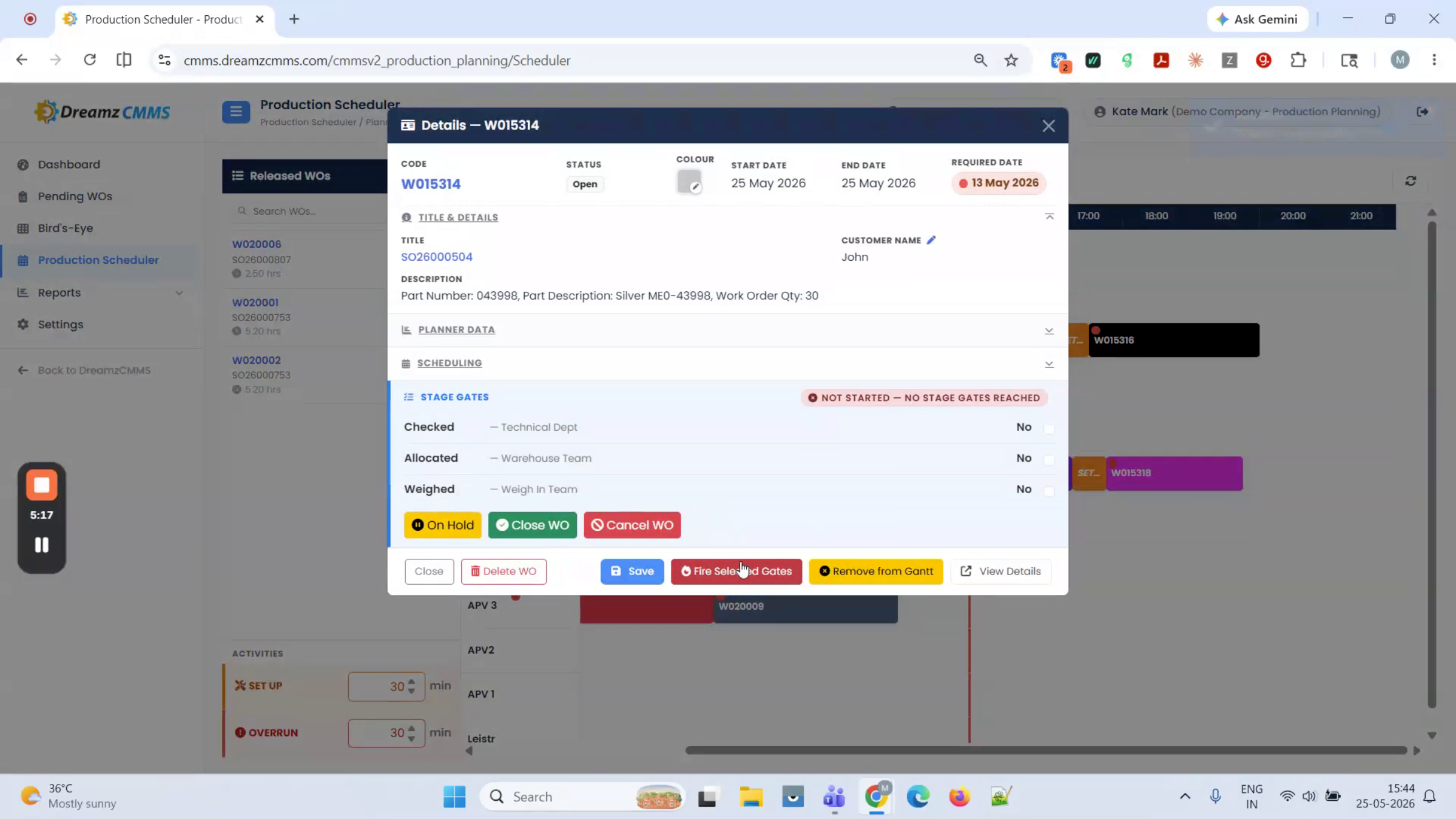Viewport: 1456px width, 819px height.
Task: Open the W015314 code link
Action: click(431, 184)
